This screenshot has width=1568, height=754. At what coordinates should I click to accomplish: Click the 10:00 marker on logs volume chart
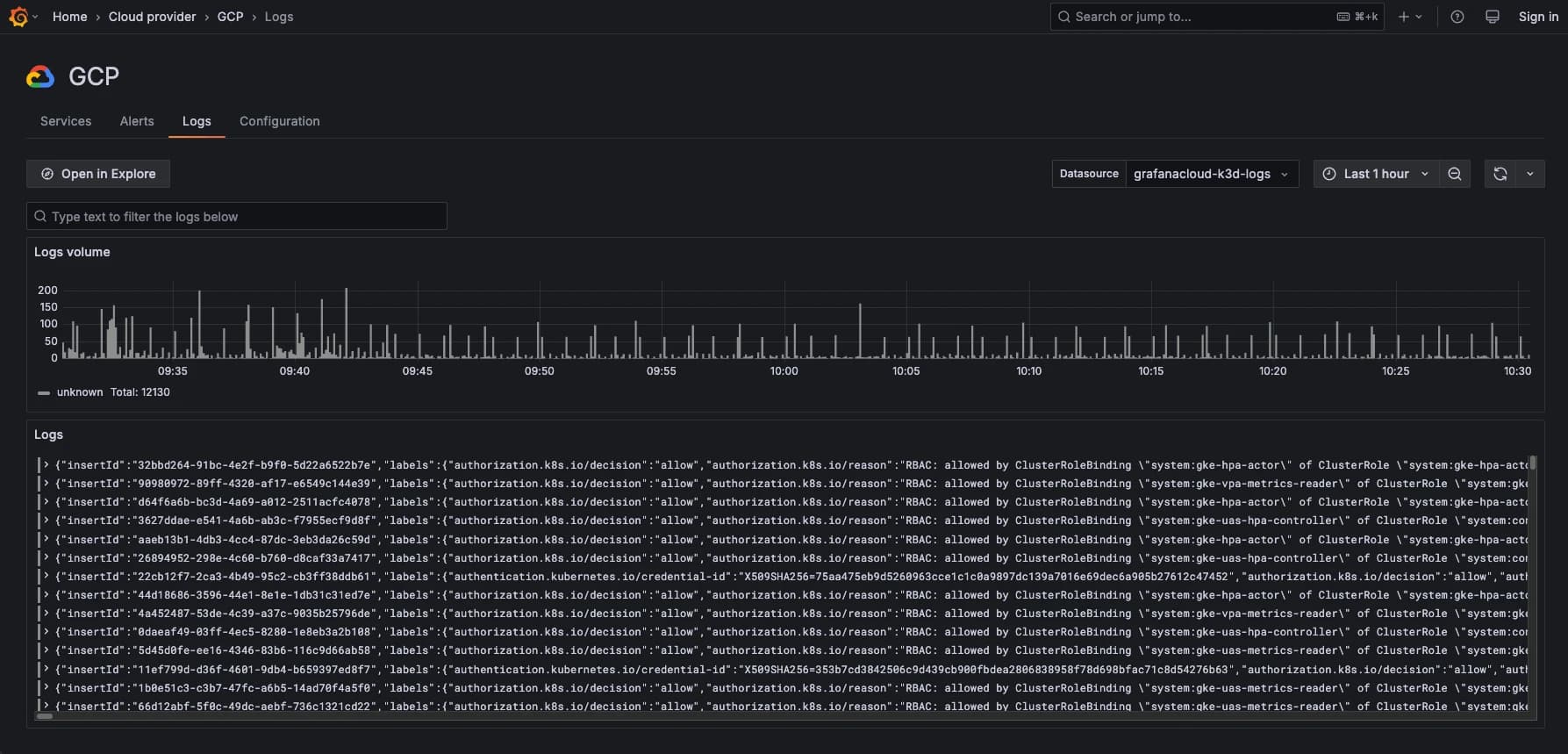coord(784,371)
